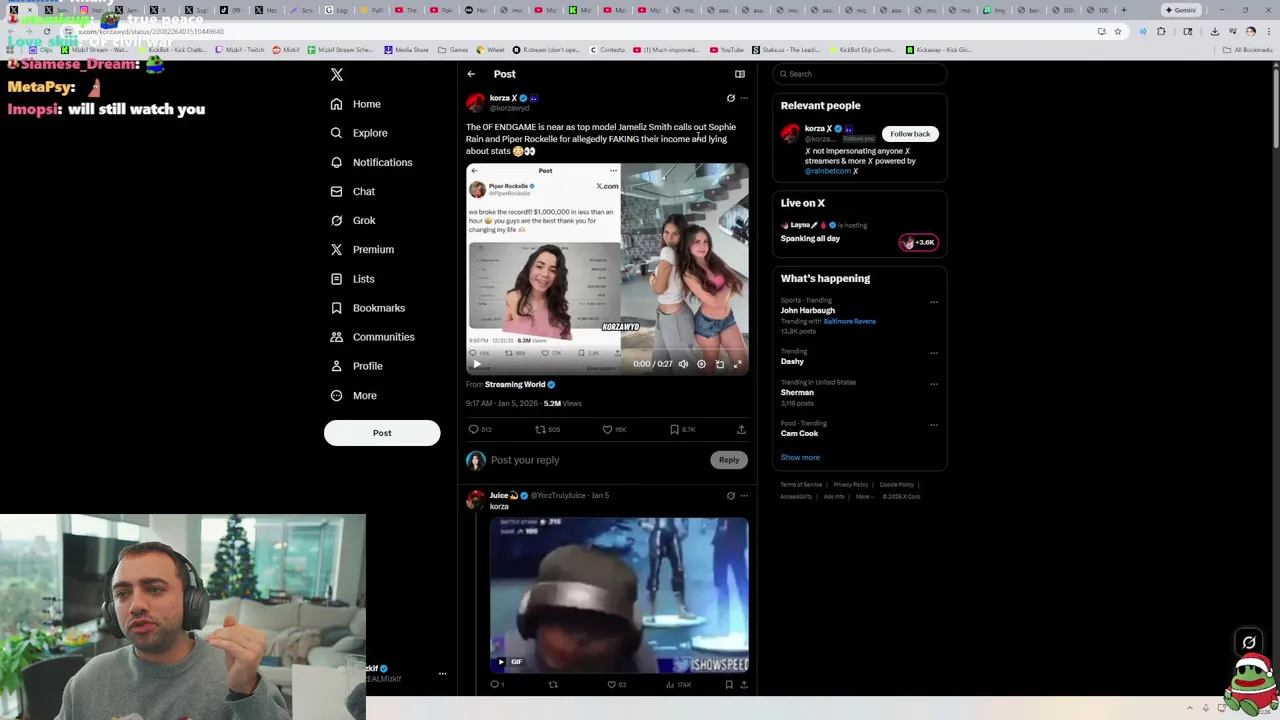The height and width of the screenshot is (720, 1280).
Task: Open Chat in the sidebar
Action: tap(352, 191)
